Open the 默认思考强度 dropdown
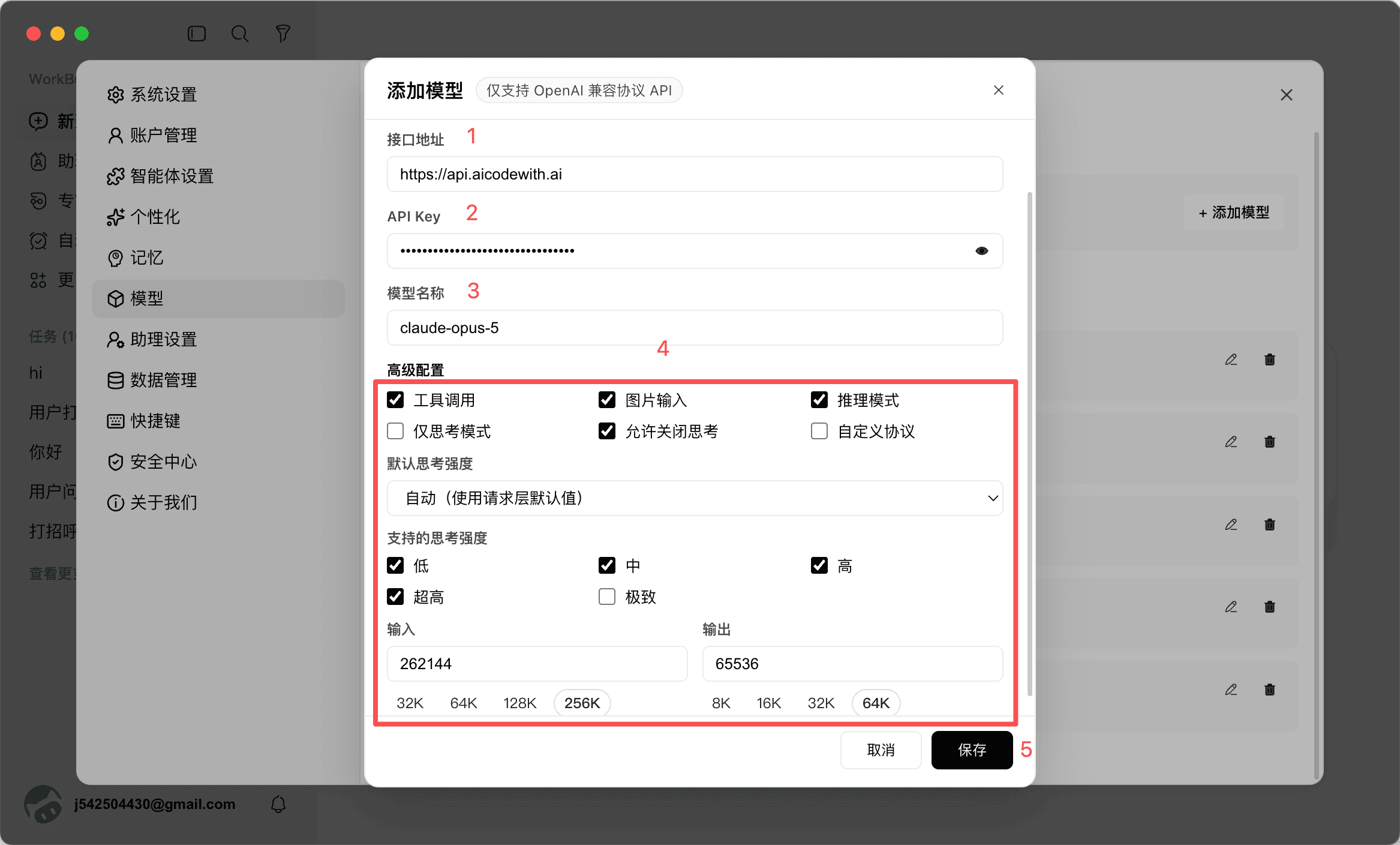Viewport: 1400px width, 845px height. (695, 498)
